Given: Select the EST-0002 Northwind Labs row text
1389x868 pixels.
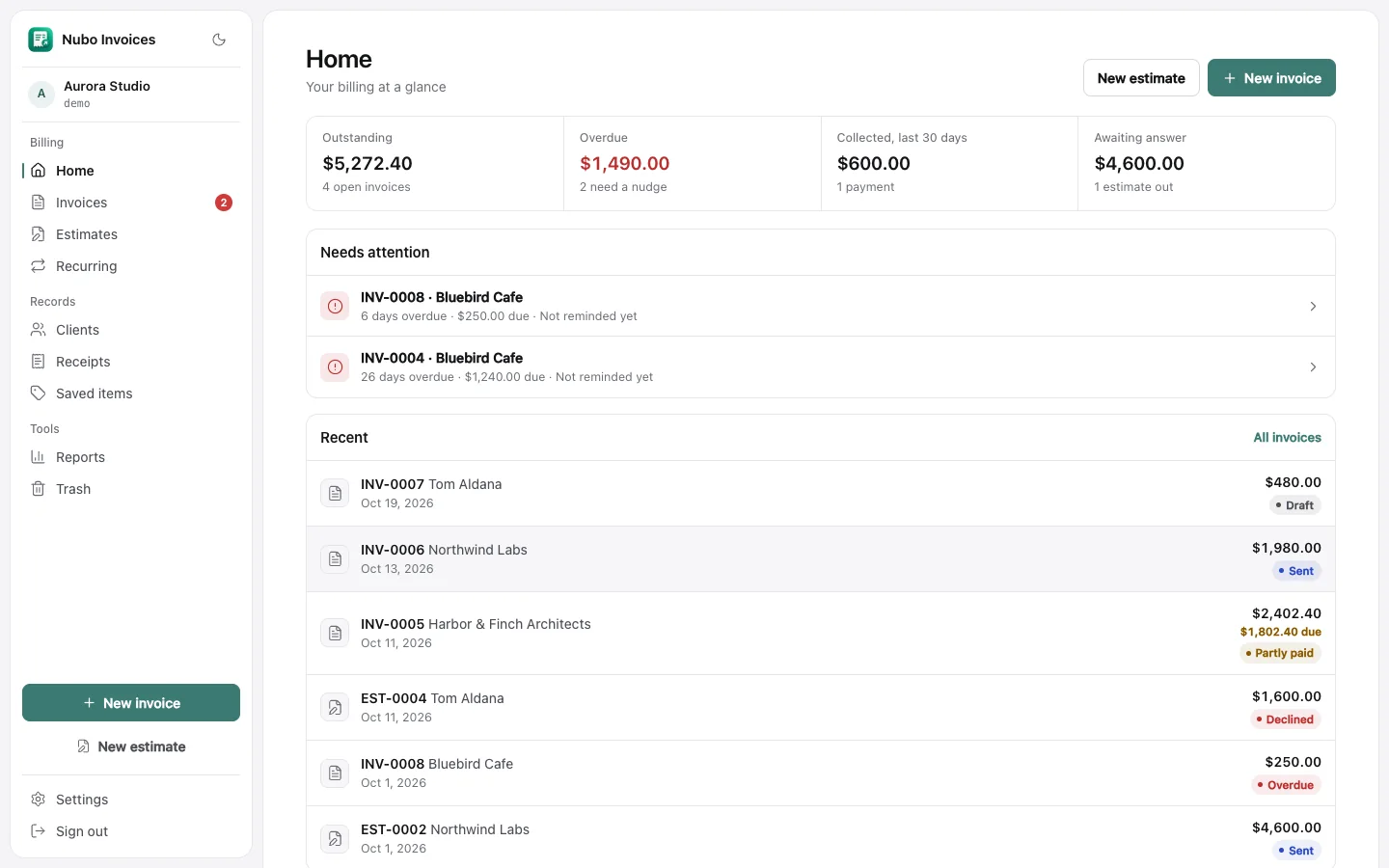Looking at the screenshot, I should [x=445, y=830].
